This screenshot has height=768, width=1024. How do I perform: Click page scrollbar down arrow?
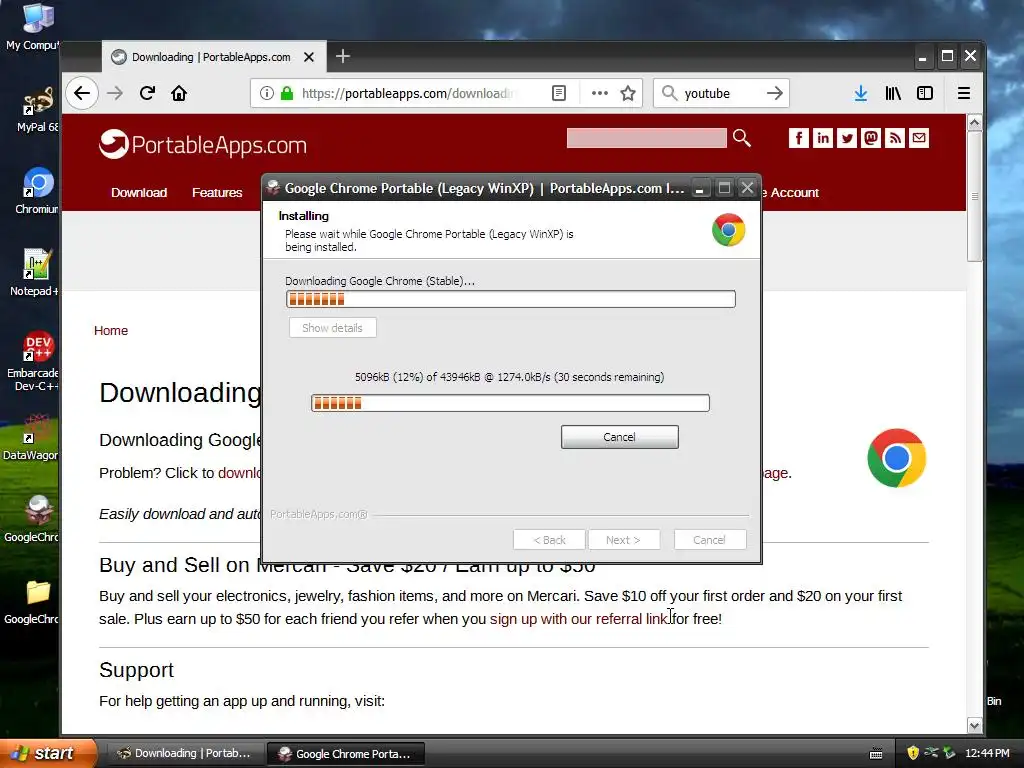[x=974, y=725]
